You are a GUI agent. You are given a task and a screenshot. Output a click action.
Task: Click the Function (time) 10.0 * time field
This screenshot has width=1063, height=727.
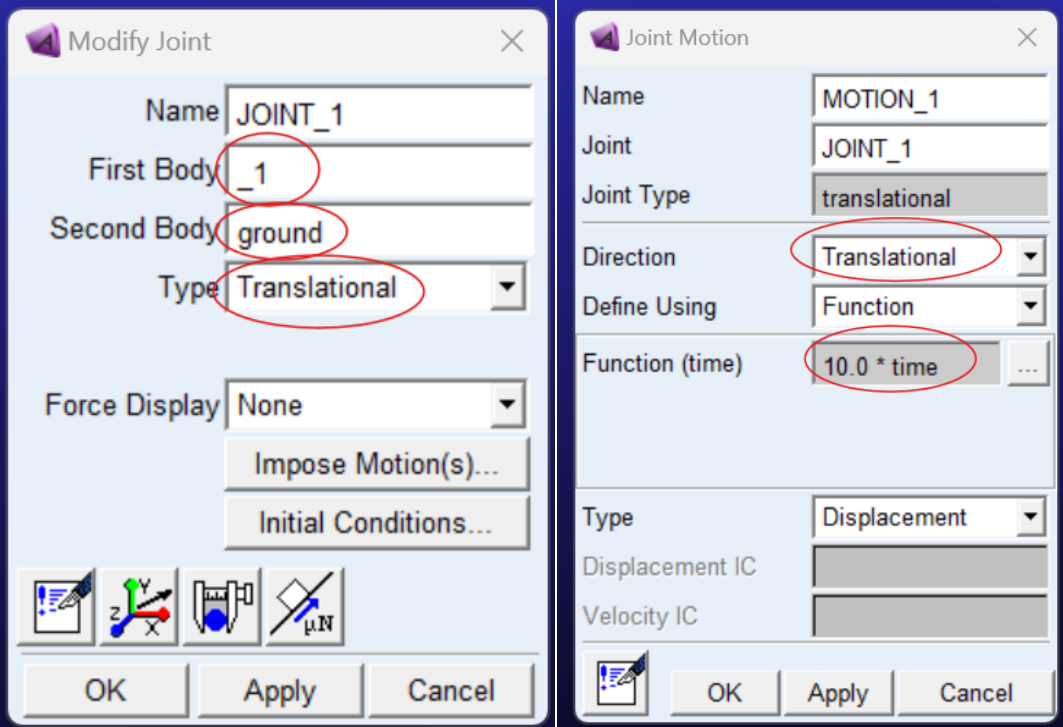[906, 366]
